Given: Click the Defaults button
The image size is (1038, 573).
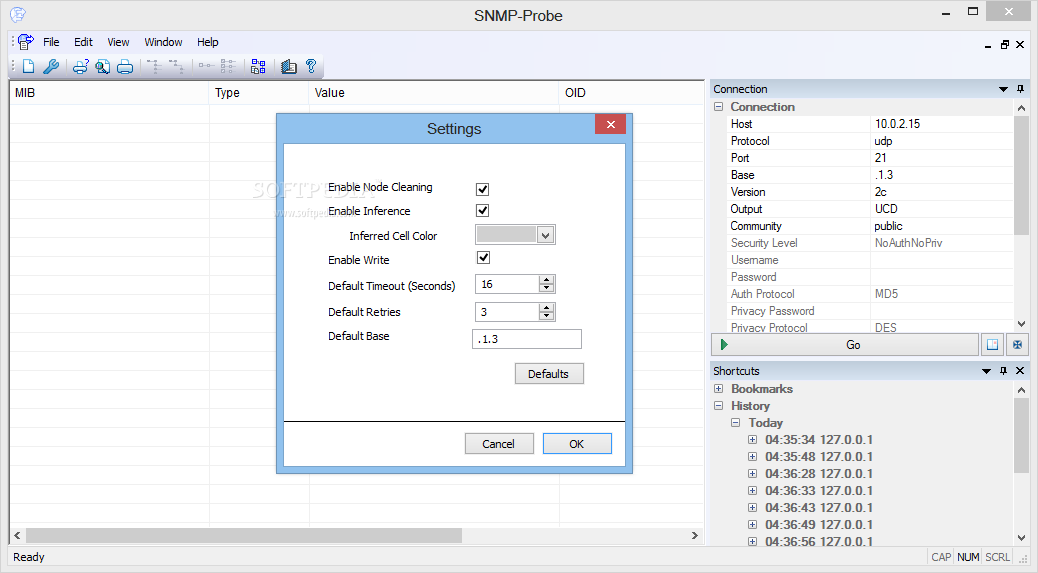Looking at the screenshot, I should 549,374.
